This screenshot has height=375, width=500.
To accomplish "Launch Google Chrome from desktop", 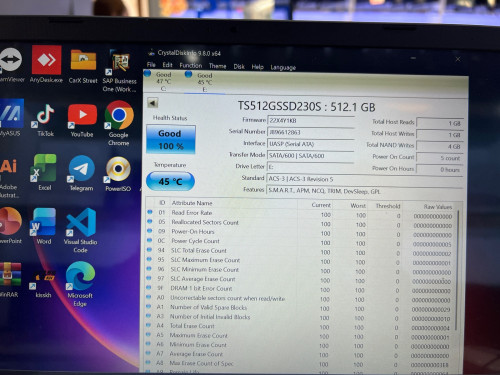I will pyautogui.click(x=119, y=123).
